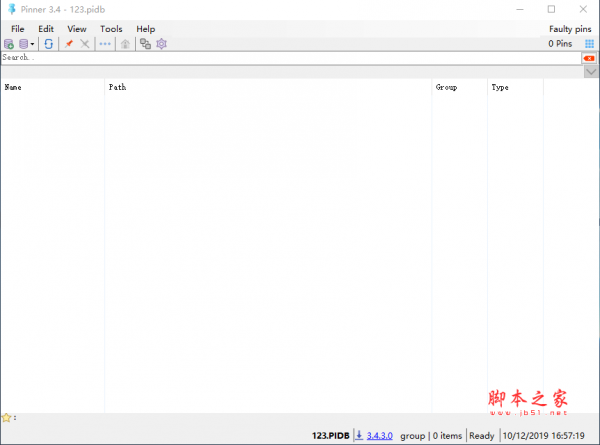This screenshot has height=445, width=600.
Task: Click the Pinner pushpin icon in the title bar
Action: [12, 9]
